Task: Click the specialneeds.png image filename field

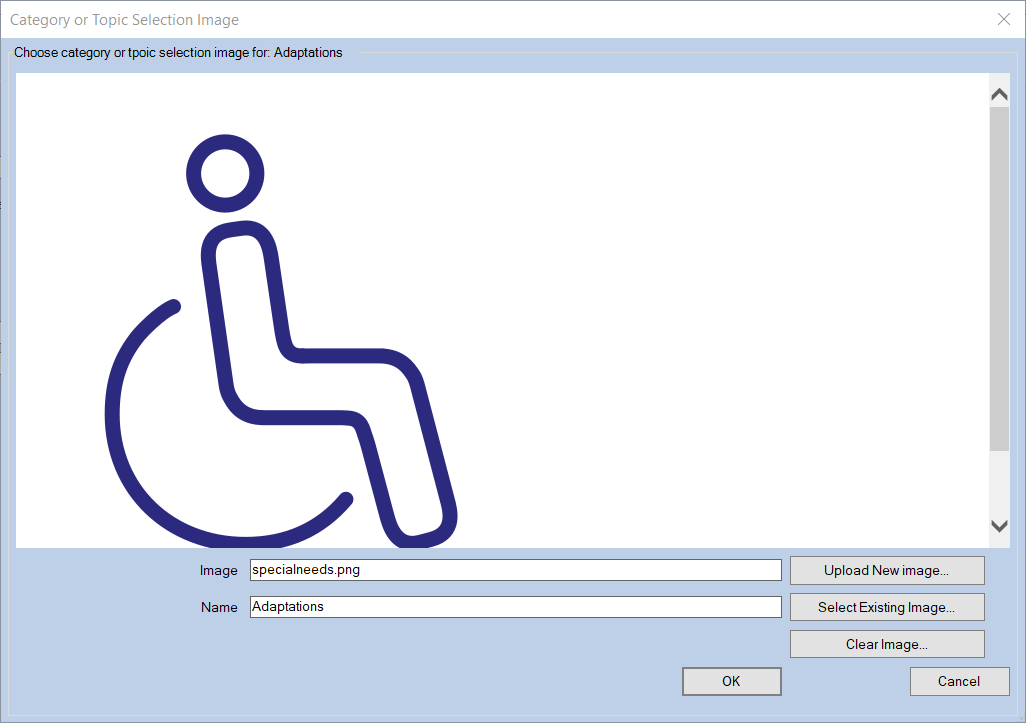Action: click(514, 570)
